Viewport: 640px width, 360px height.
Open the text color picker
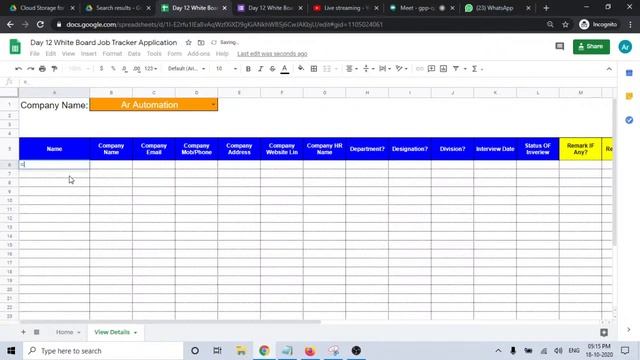(x=285, y=69)
